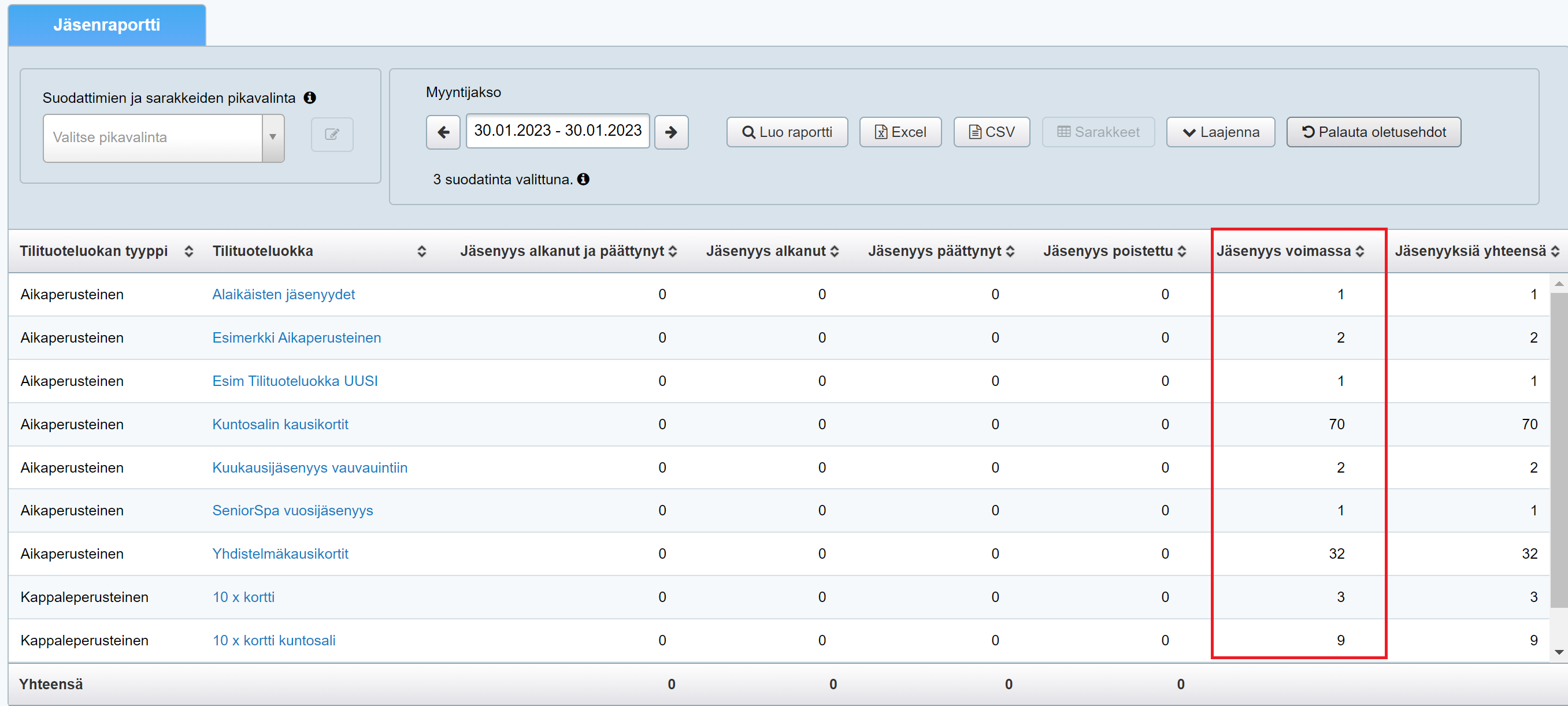The width and height of the screenshot is (1568, 706).
Task: Export report with Excel button
Action: point(900,132)
